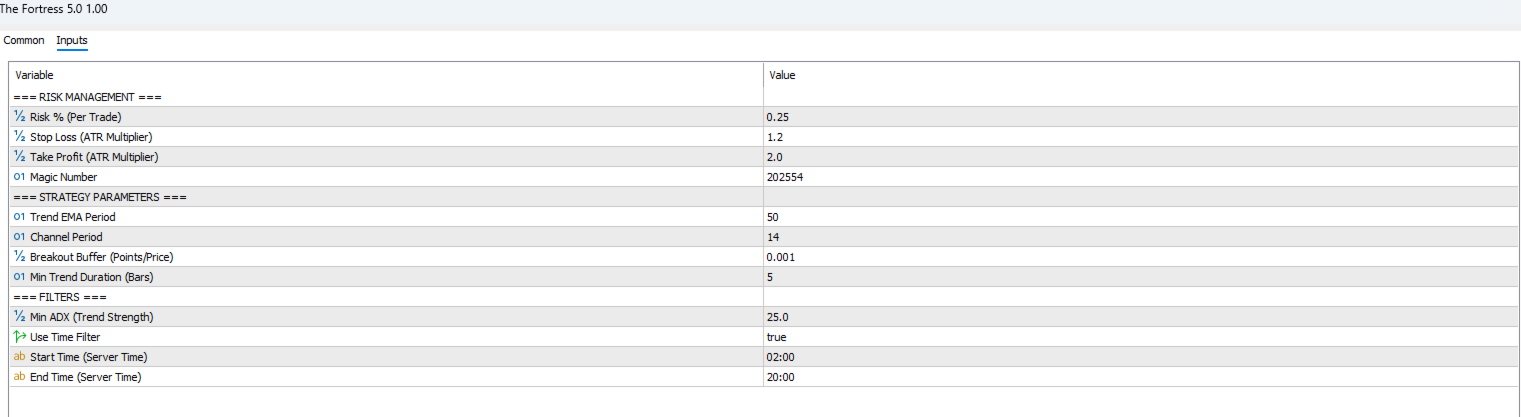Screen dimensions: 1521x417
Task: Select the Magic Number value 202554
Action: pos(785,177)
